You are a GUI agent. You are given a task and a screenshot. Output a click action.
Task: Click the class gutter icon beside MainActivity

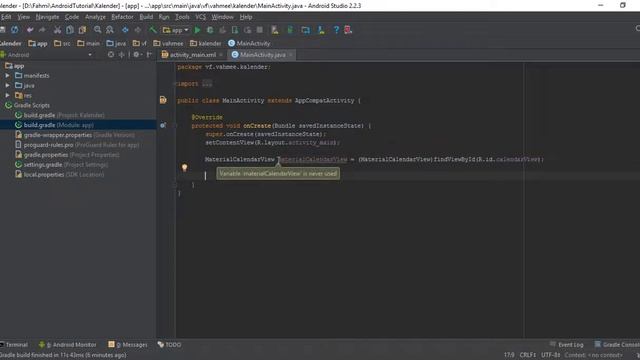[163, 100]
